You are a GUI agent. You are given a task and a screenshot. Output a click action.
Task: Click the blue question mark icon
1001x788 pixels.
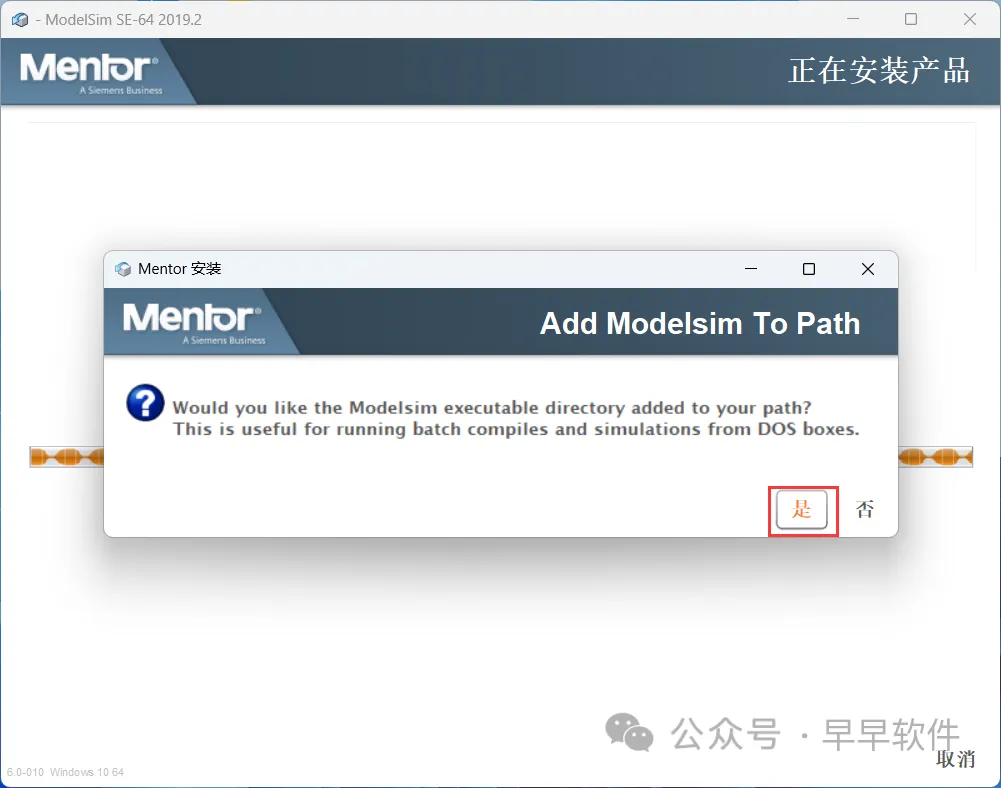click(145, 403)
